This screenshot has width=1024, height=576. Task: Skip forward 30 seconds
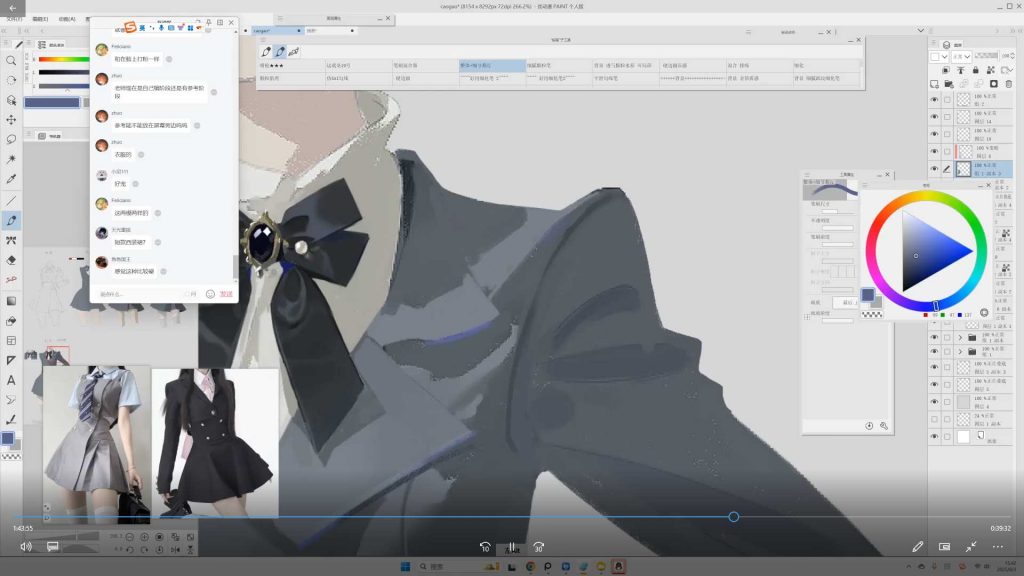pyautogui.click(x=538, y=547)
